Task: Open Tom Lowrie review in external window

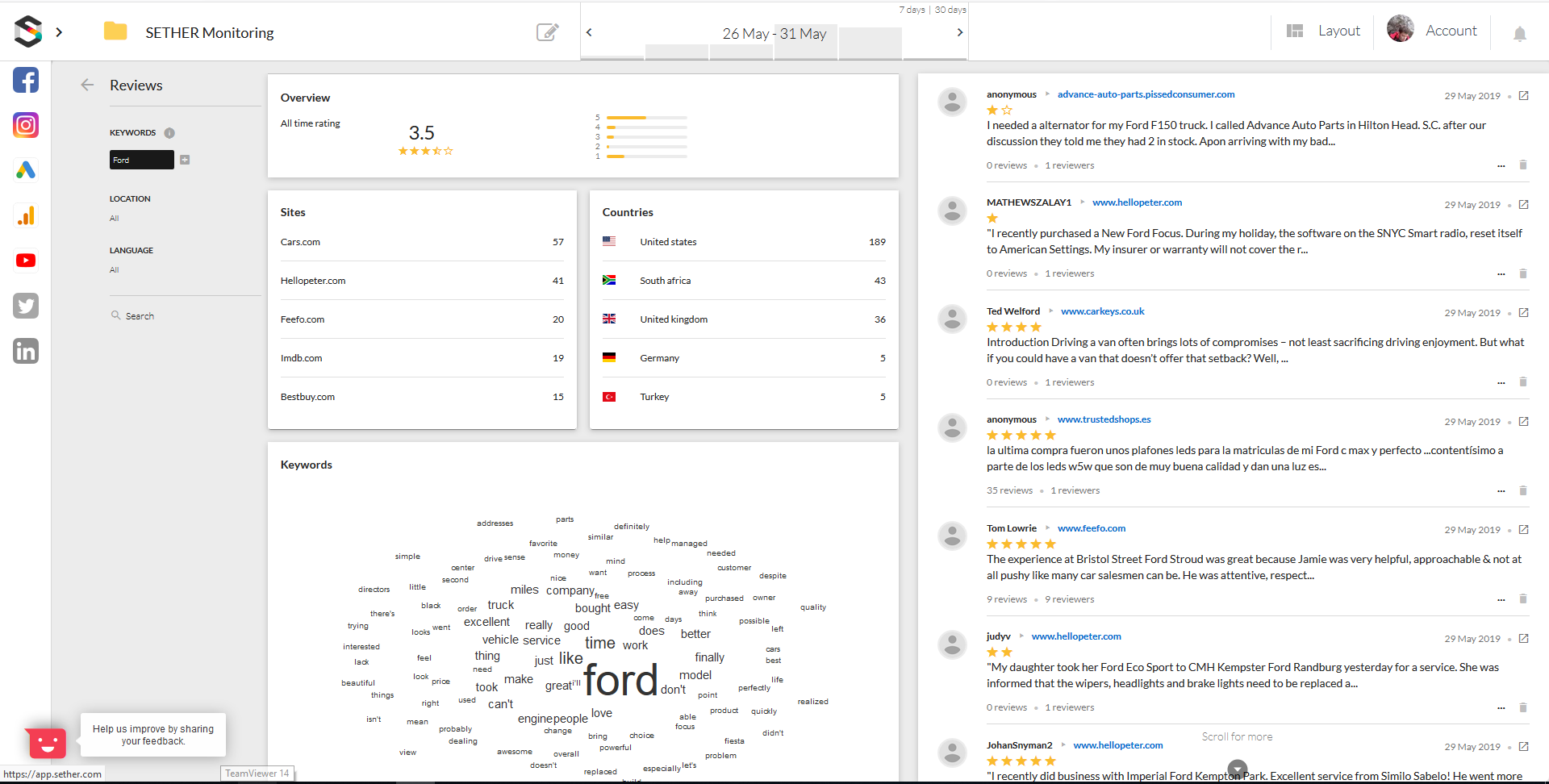Action: coord(1523,530)
